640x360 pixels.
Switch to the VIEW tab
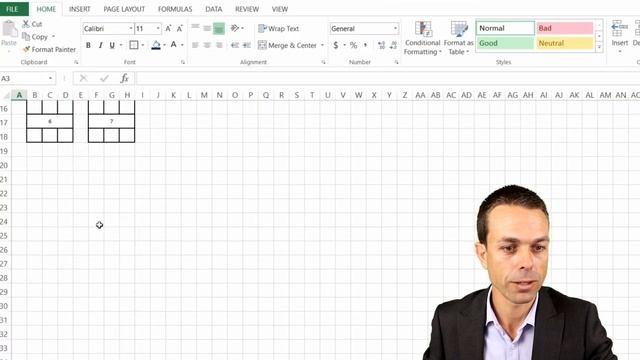(280, 9)
